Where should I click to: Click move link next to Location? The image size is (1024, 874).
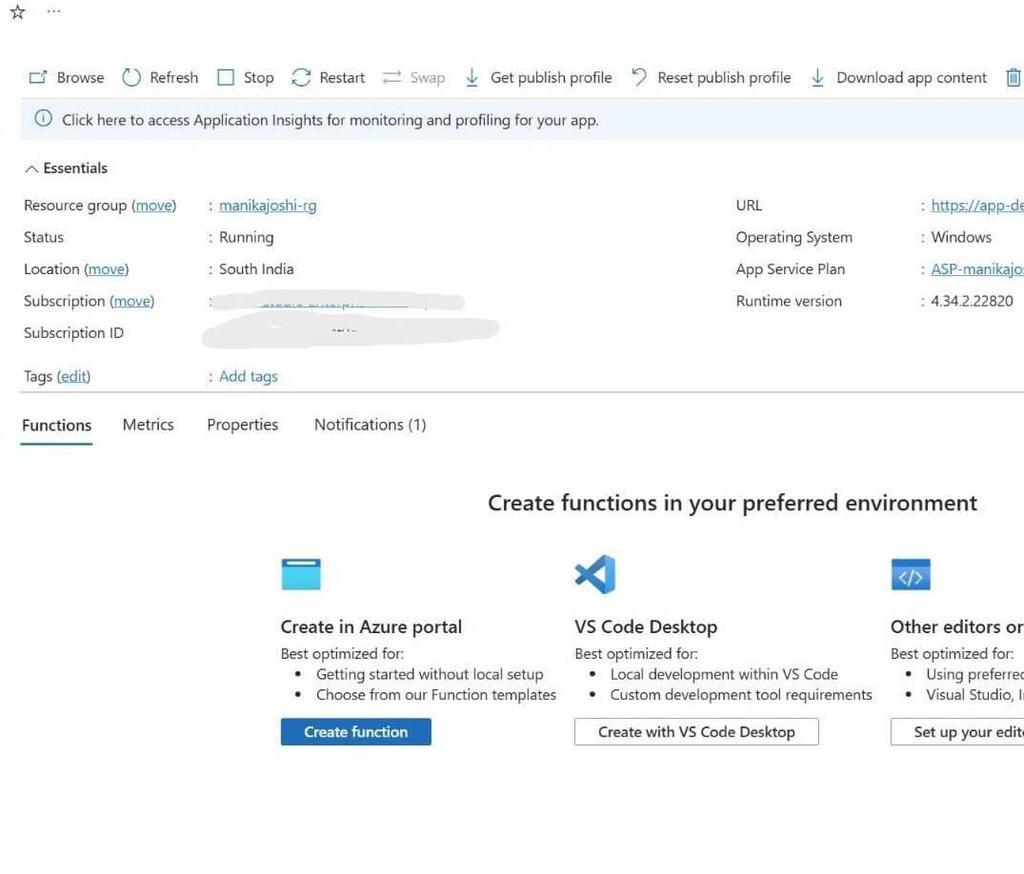click(x=106, y=269)
